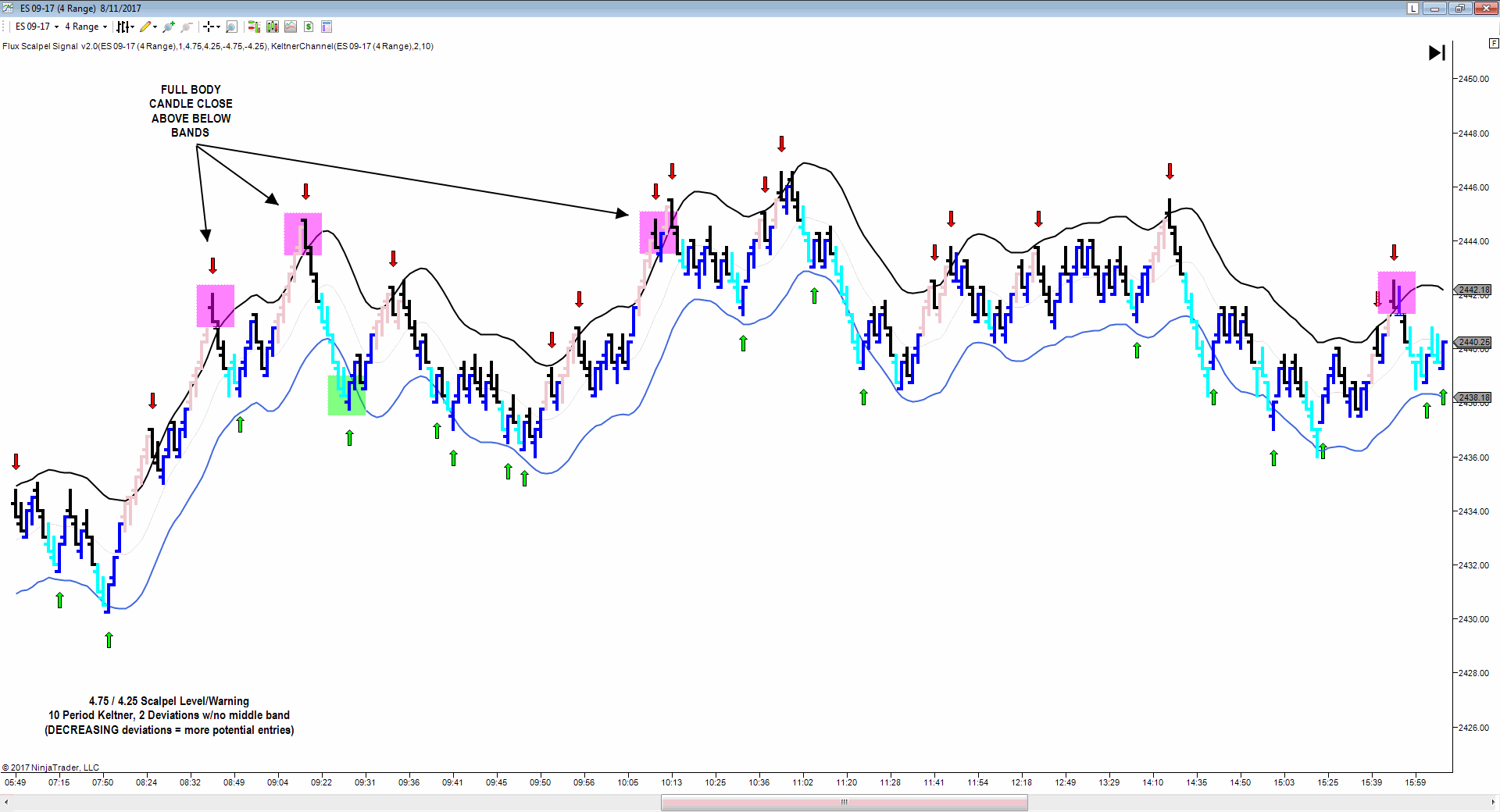Click the 2450.00 price axis label
The width and height of the screenshot is (1500, 812).
coord(1473,79)
